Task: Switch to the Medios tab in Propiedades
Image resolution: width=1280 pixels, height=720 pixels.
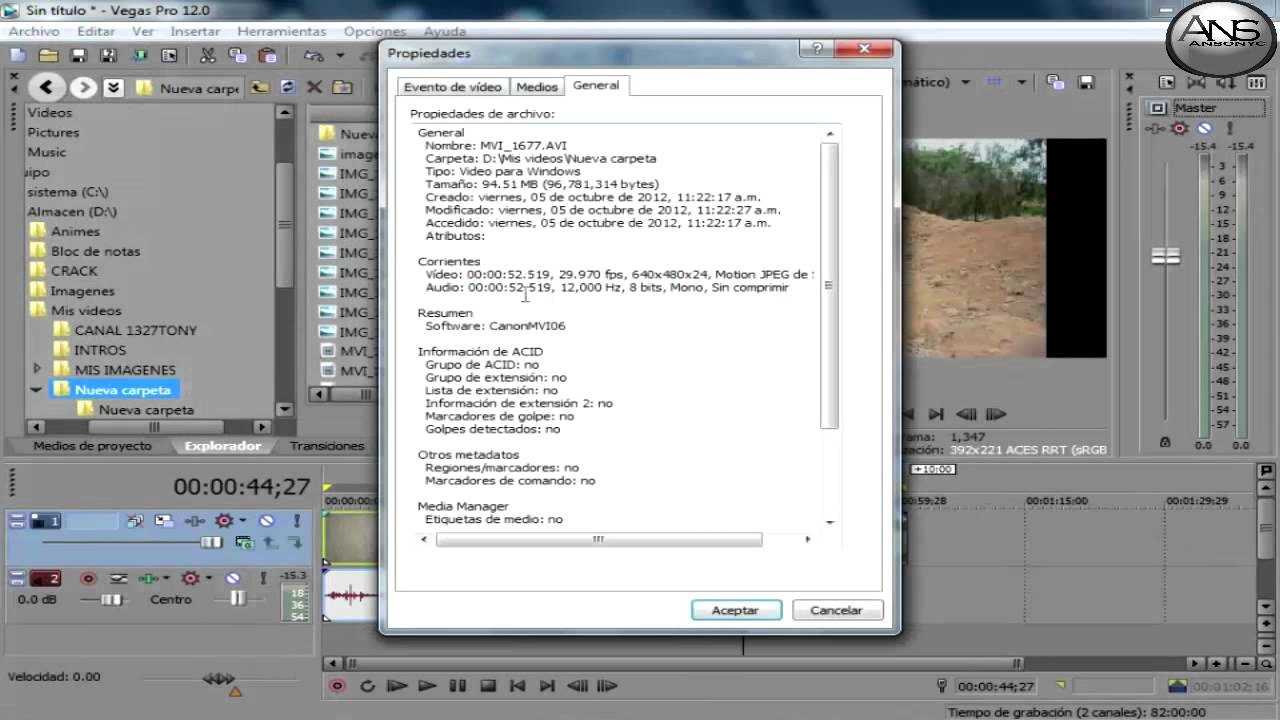Action: click(x=537, y=87)
